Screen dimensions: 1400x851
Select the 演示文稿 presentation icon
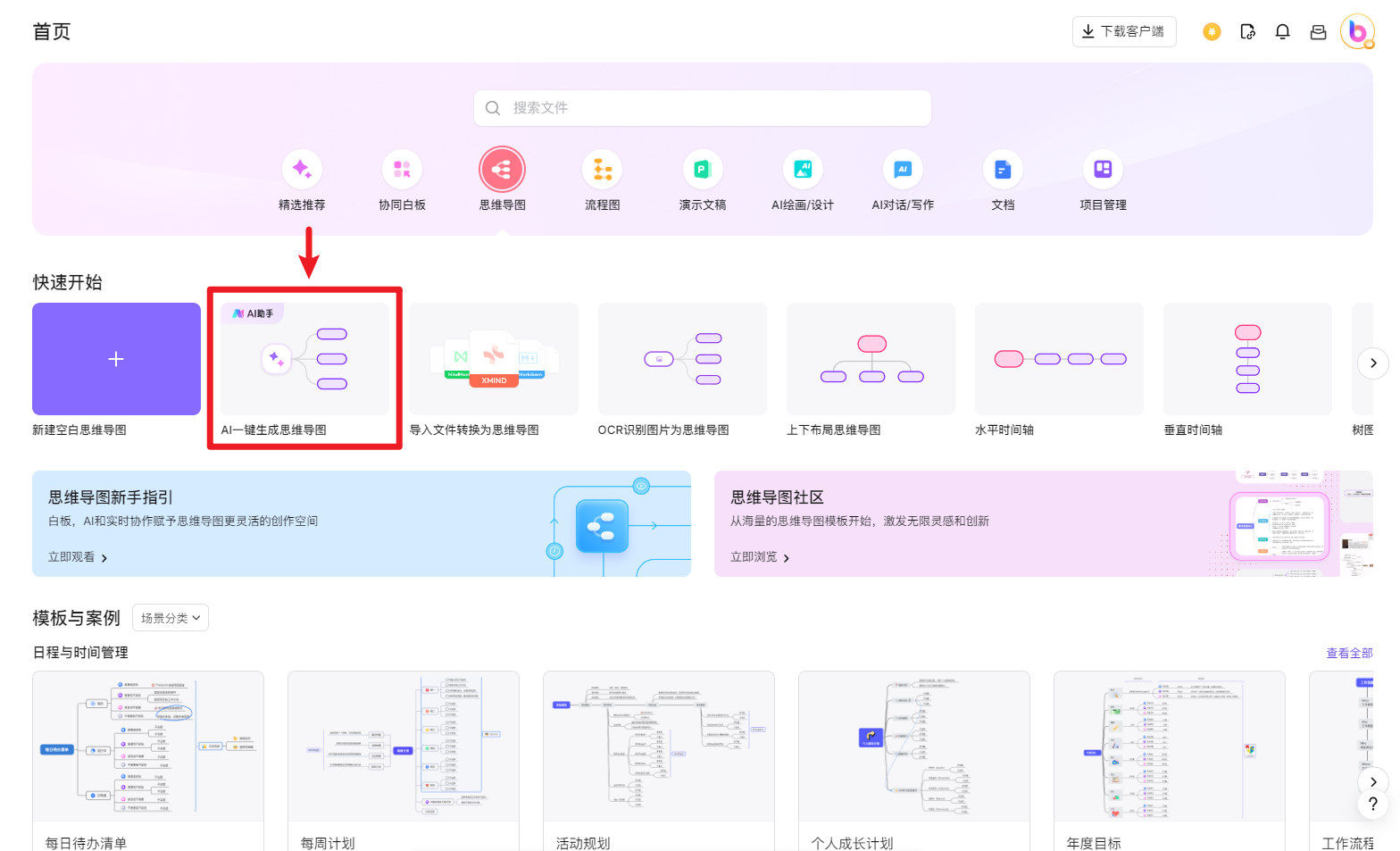tap(703, 169)
